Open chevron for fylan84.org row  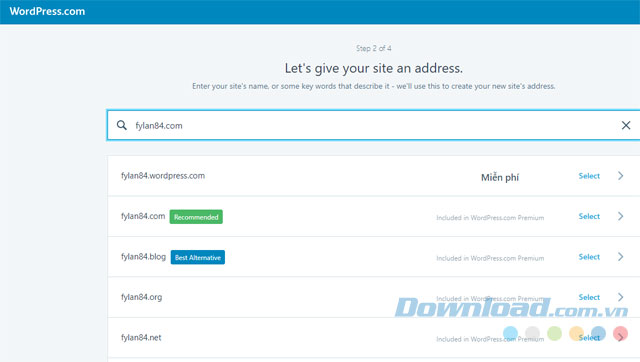(620, 297)
